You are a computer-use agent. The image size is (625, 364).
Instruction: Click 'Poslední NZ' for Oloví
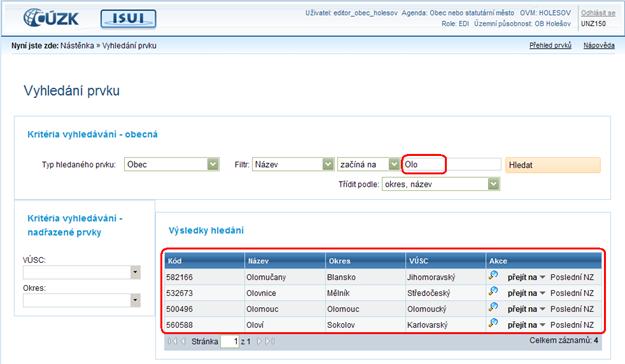point(572,325)
